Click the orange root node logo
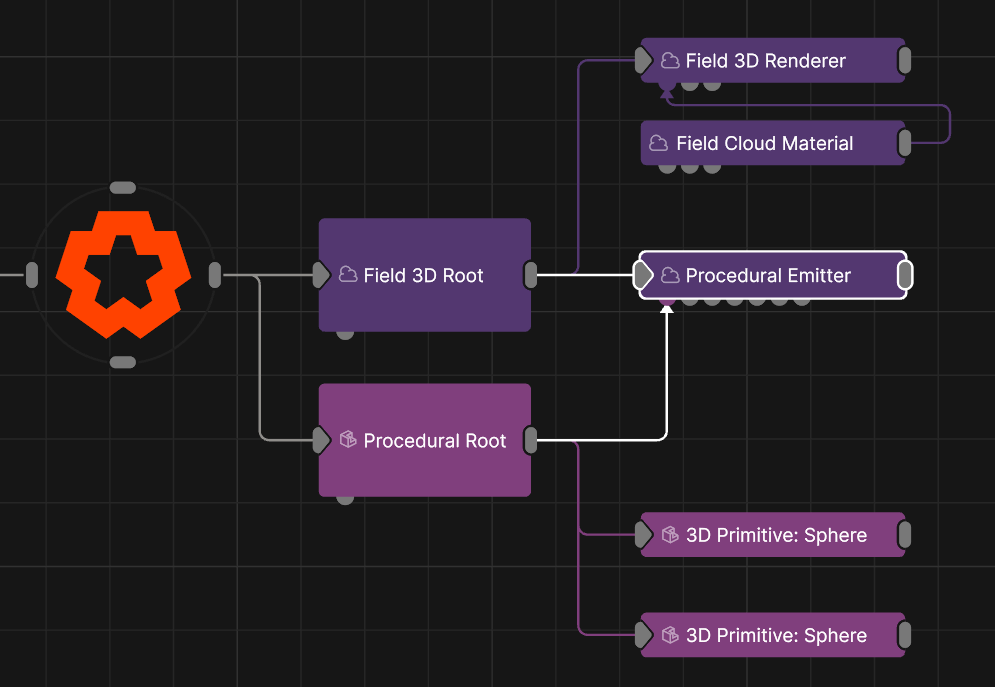Image resolution: width=995 pixels, height=687 pixels. (122, 274)
